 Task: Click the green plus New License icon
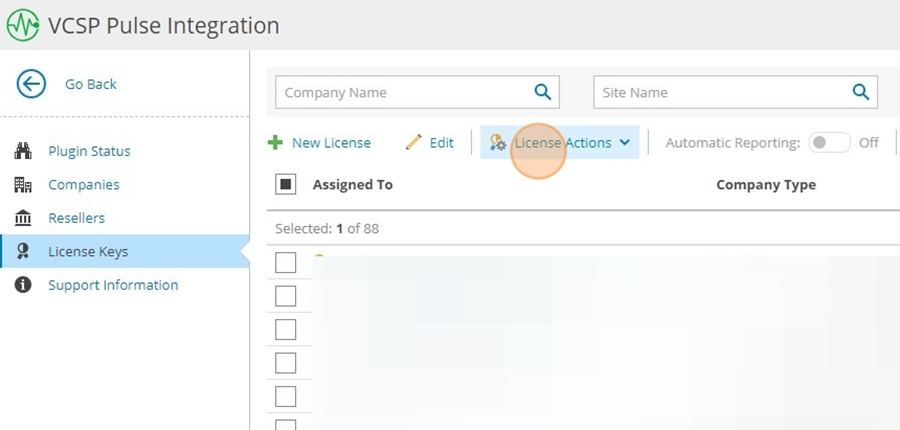[x=276, y=142]
